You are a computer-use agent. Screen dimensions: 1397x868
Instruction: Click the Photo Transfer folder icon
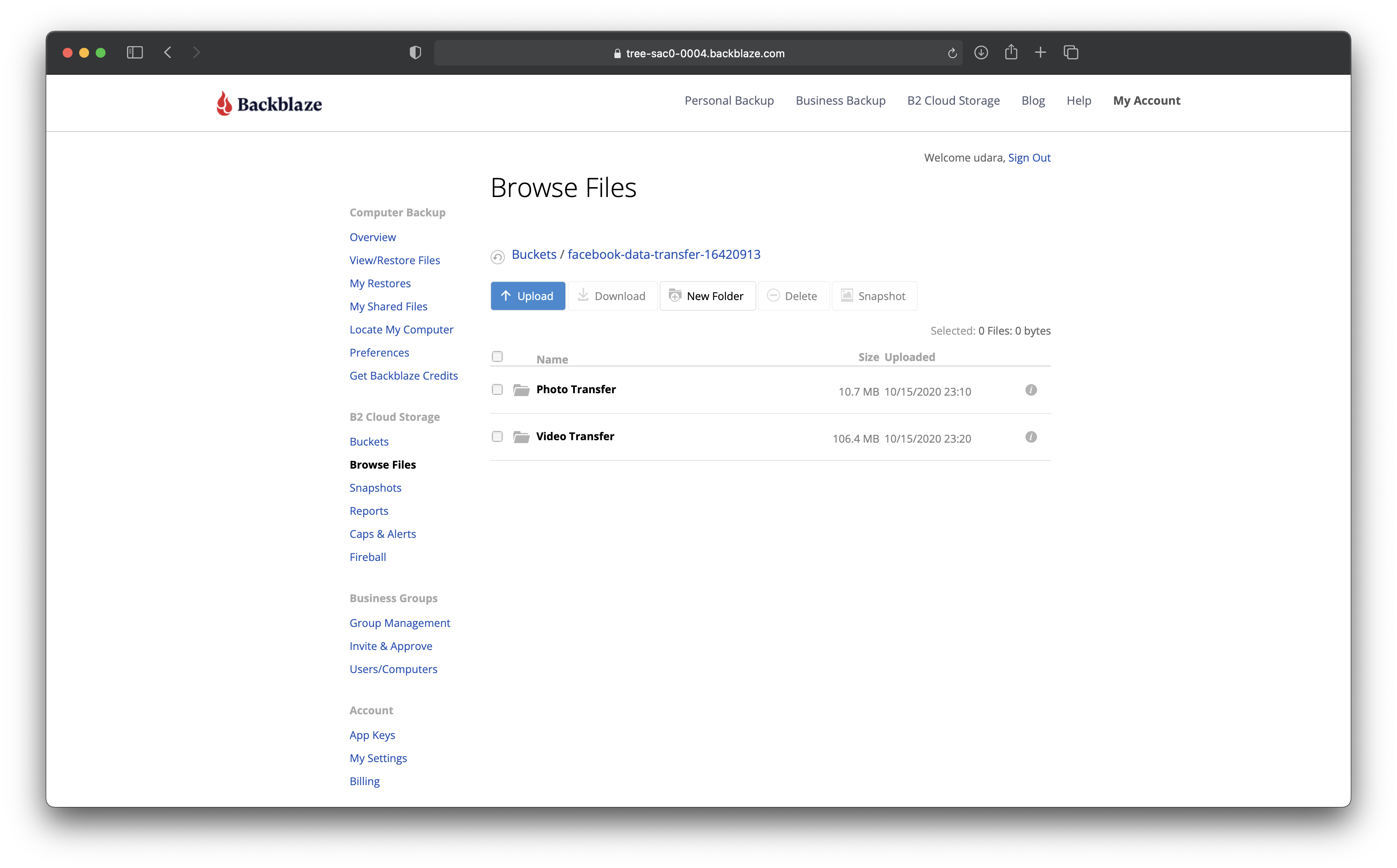[521, 390]
